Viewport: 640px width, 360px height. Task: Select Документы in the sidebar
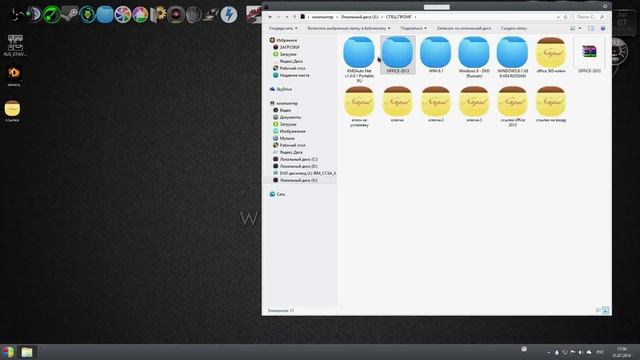point(287,117)
